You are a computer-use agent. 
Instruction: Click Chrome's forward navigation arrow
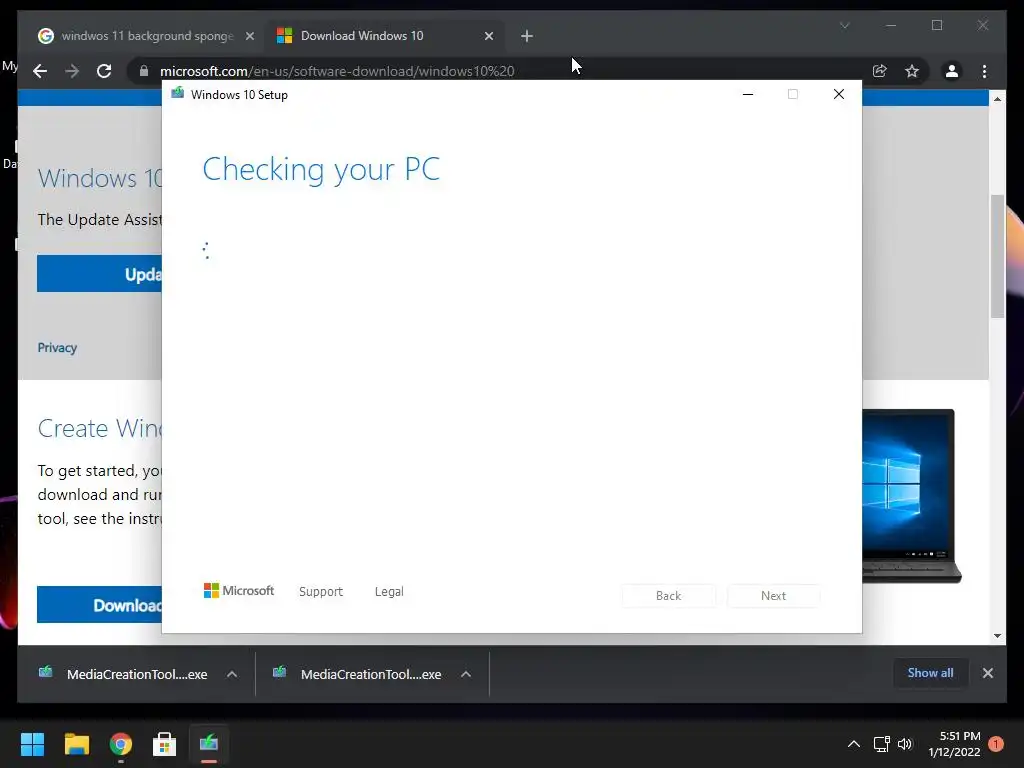click(x=72, y=71)
